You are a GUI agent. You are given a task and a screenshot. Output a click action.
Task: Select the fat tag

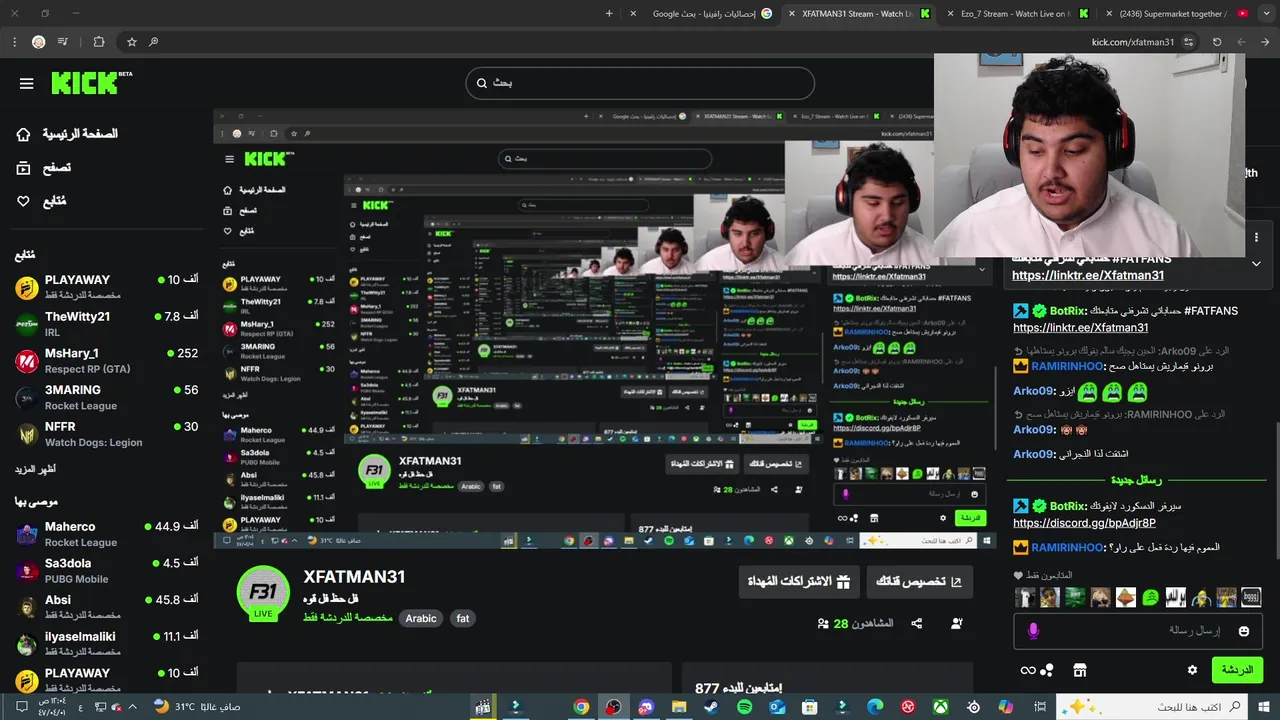coord(463,618)
